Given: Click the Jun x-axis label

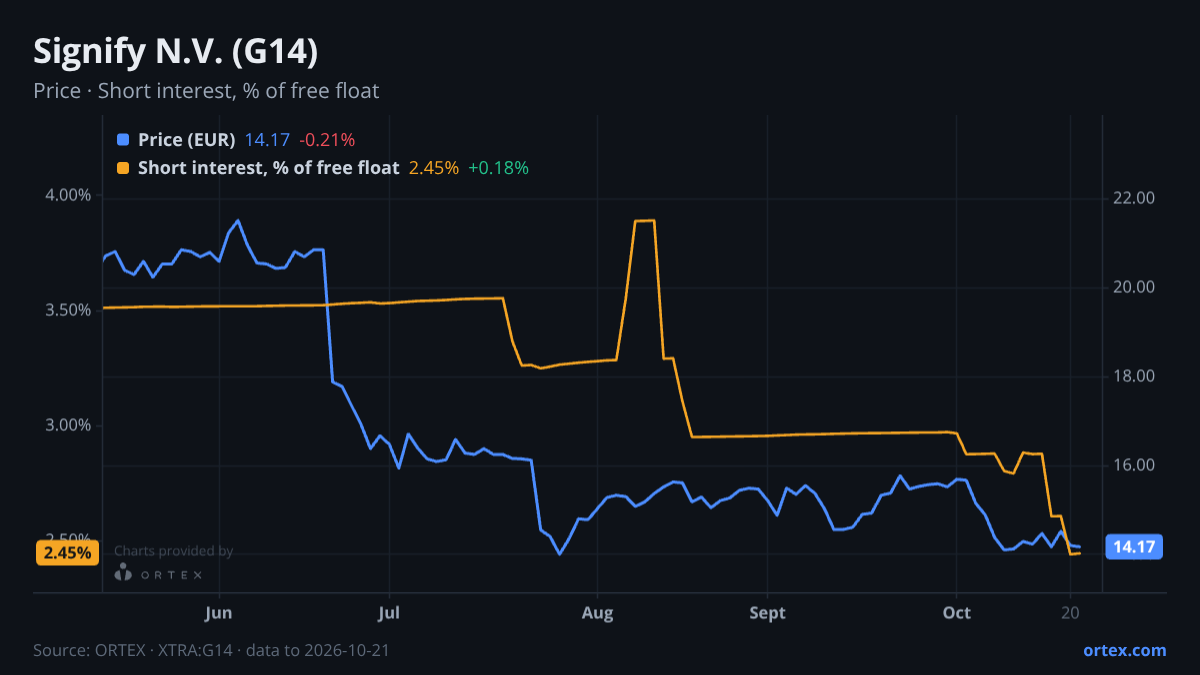Looking at the screenshot, I should point(218,612).
